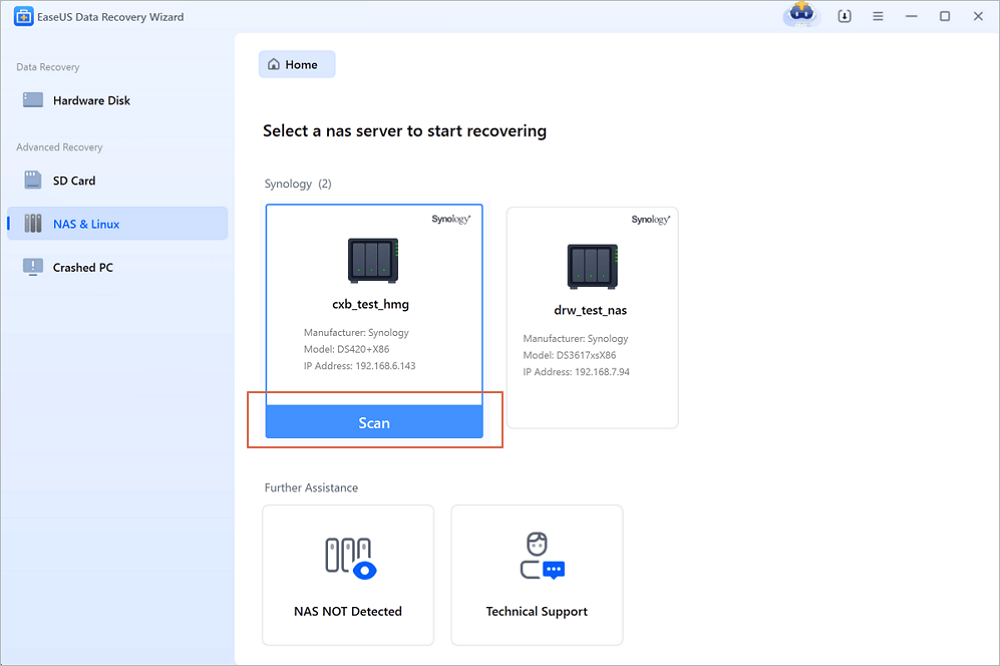Click the Technical Support agent icon
The width and height of the screenshot is (1000, 666).
pyautogui.click(x=541, y=556)
